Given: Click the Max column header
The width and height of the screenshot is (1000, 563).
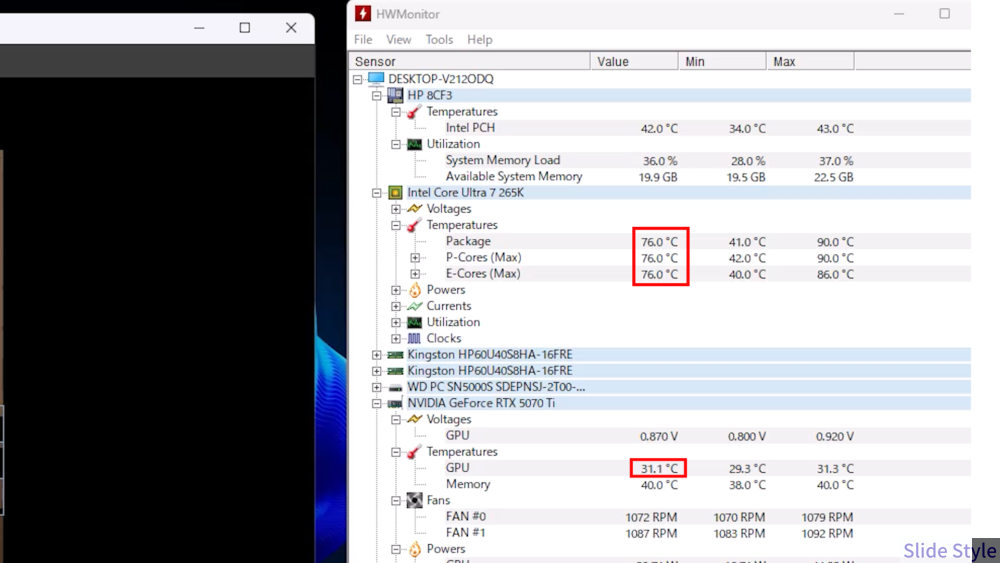Looking at the screenshot, I should 810,61.
